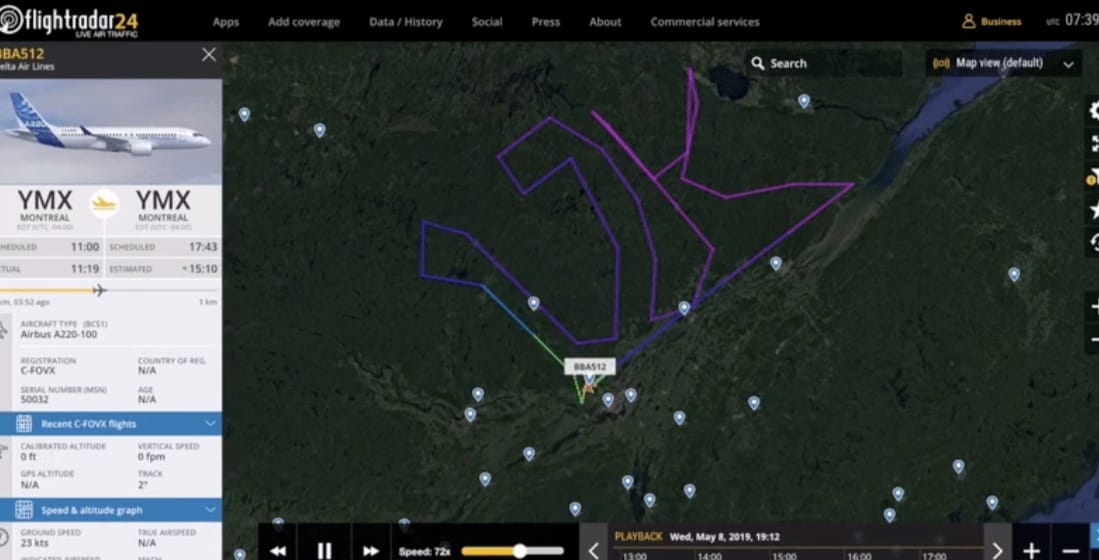Click aircraft type text Airbus A220-100
Viewport: 1099px width, 560px height.
[x=59, y=334]
